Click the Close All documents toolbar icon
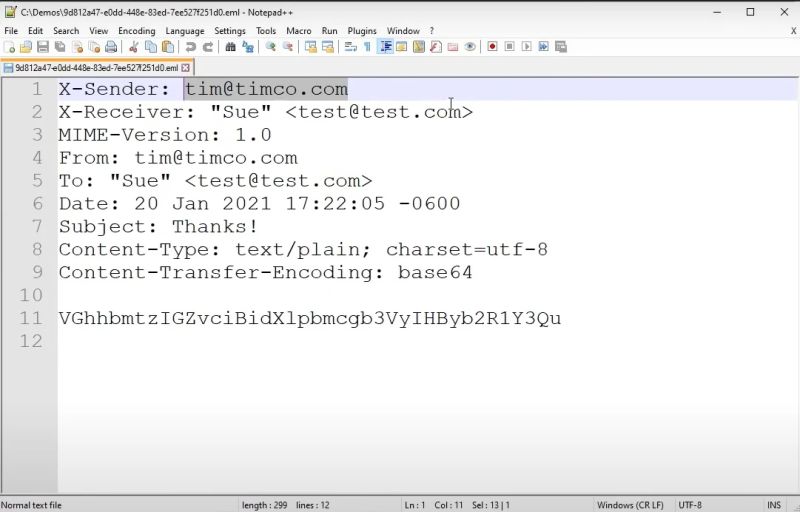This screenshot has height=512, width=800. pos(94,47)
